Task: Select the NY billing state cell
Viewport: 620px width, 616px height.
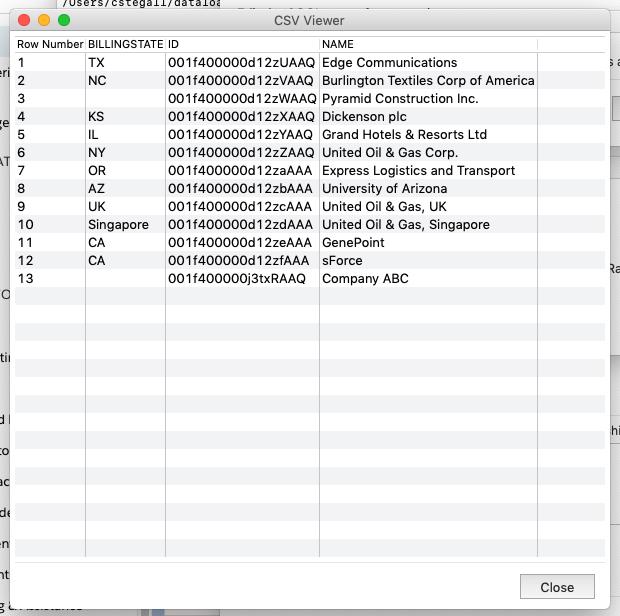Action: [125, 153]
